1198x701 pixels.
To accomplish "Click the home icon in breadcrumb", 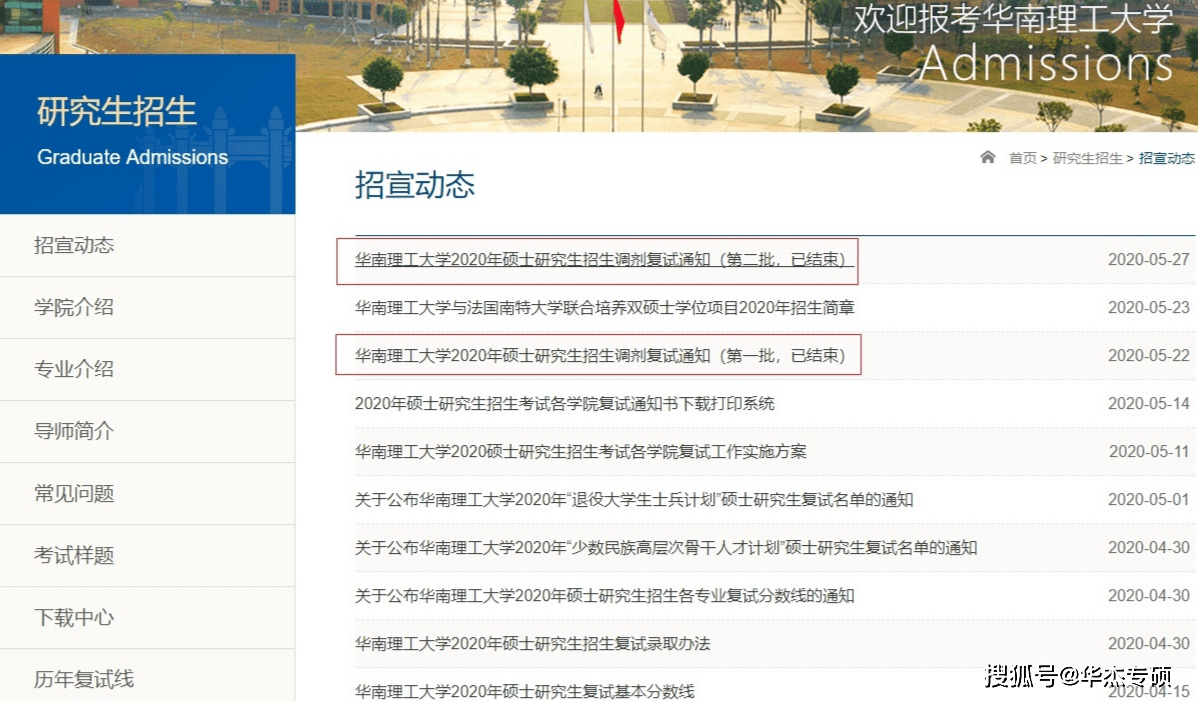I will 988,157.
